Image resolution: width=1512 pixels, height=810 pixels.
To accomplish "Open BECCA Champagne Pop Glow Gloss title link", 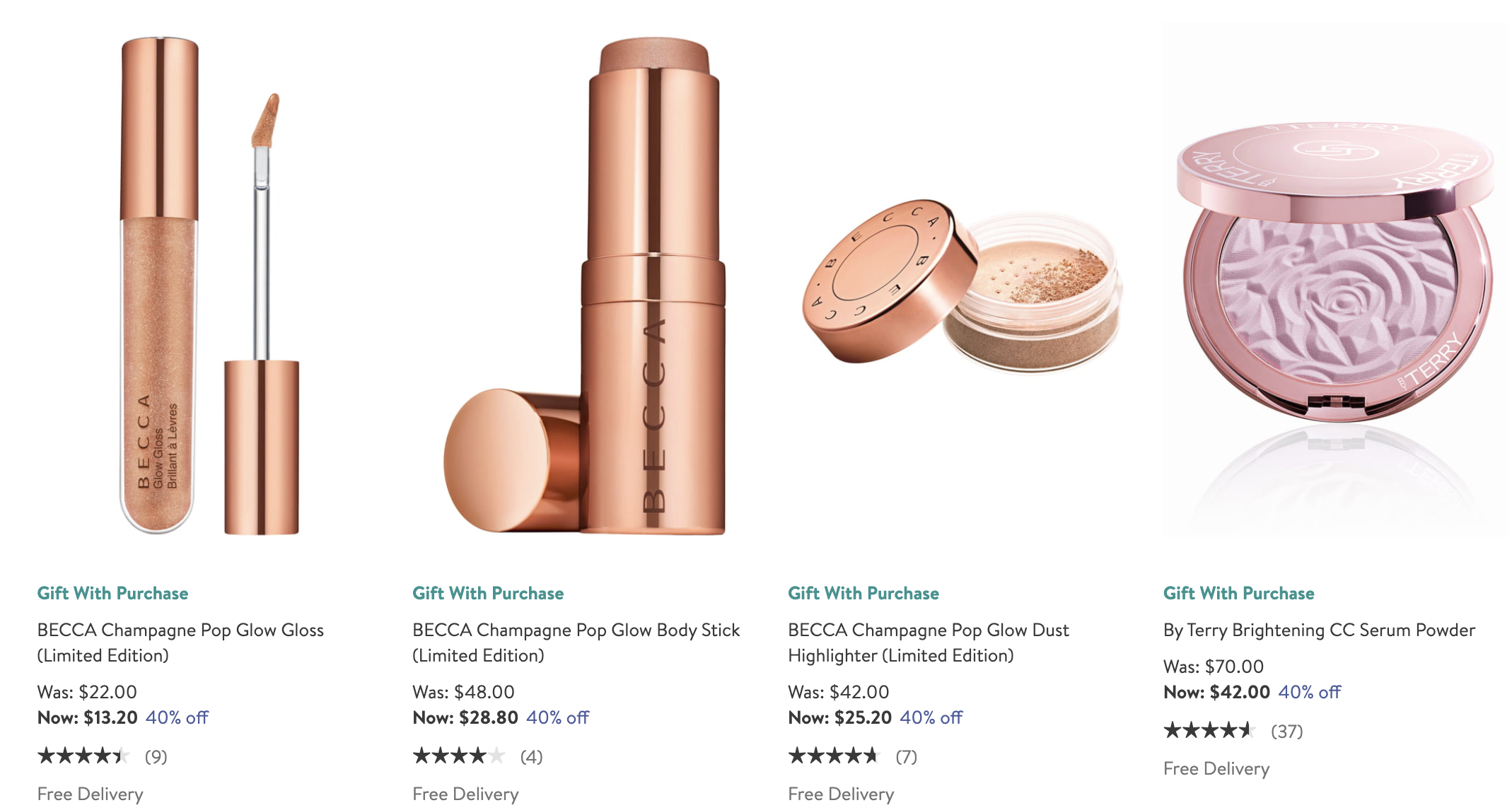I will pos(180,642).
